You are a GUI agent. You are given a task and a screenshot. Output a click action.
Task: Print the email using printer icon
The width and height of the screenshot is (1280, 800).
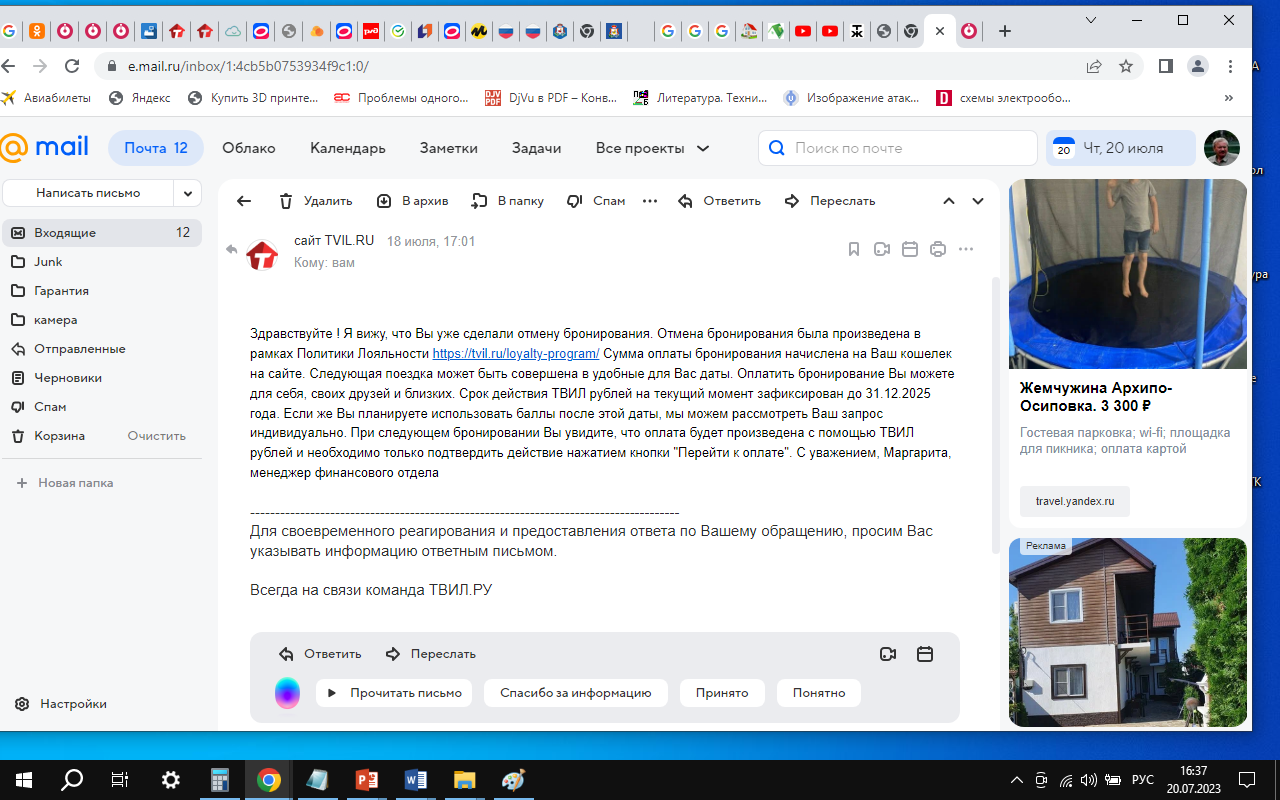[x=938, y=249]
